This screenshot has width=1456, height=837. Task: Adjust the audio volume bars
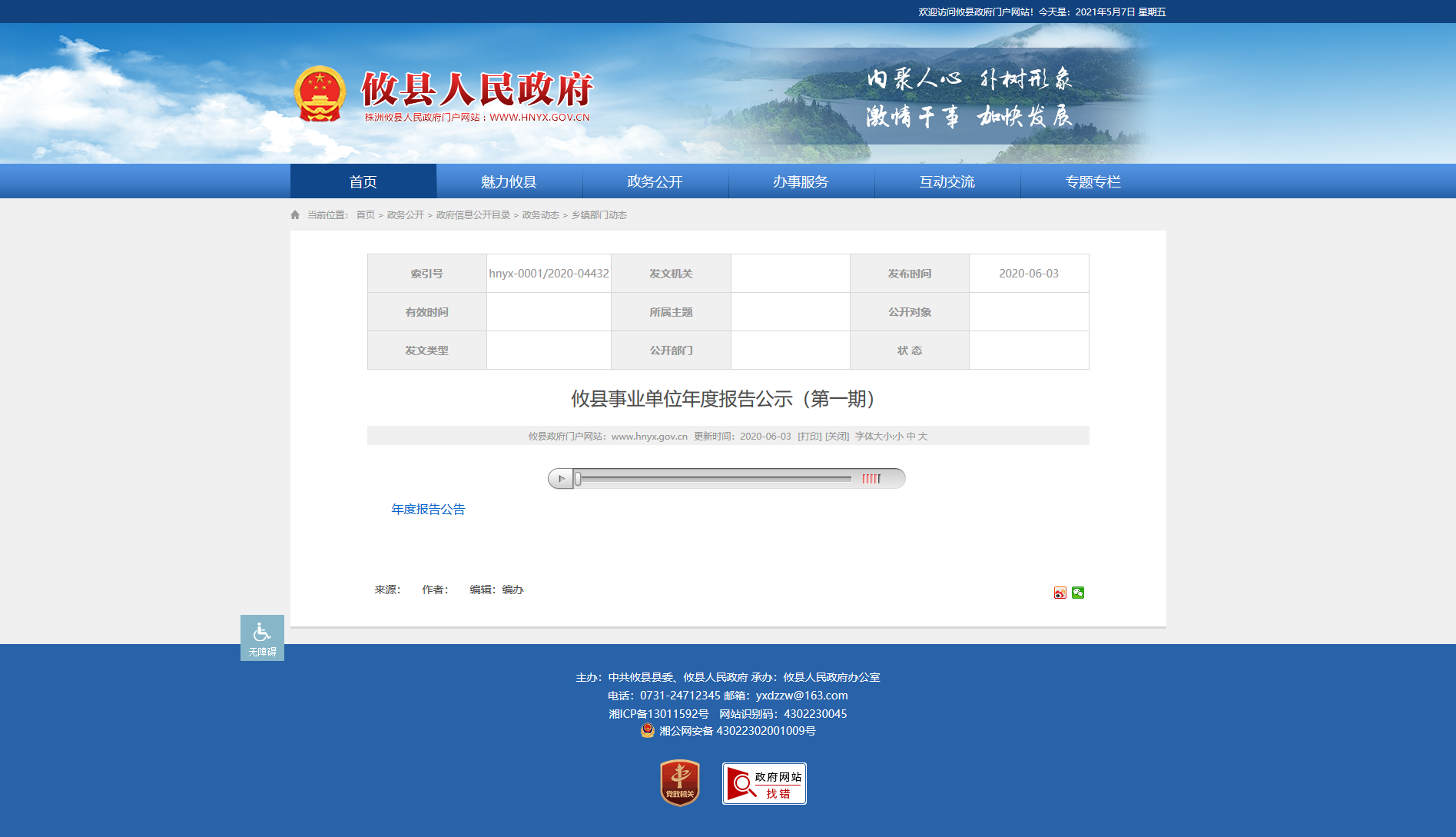(871, 479)
